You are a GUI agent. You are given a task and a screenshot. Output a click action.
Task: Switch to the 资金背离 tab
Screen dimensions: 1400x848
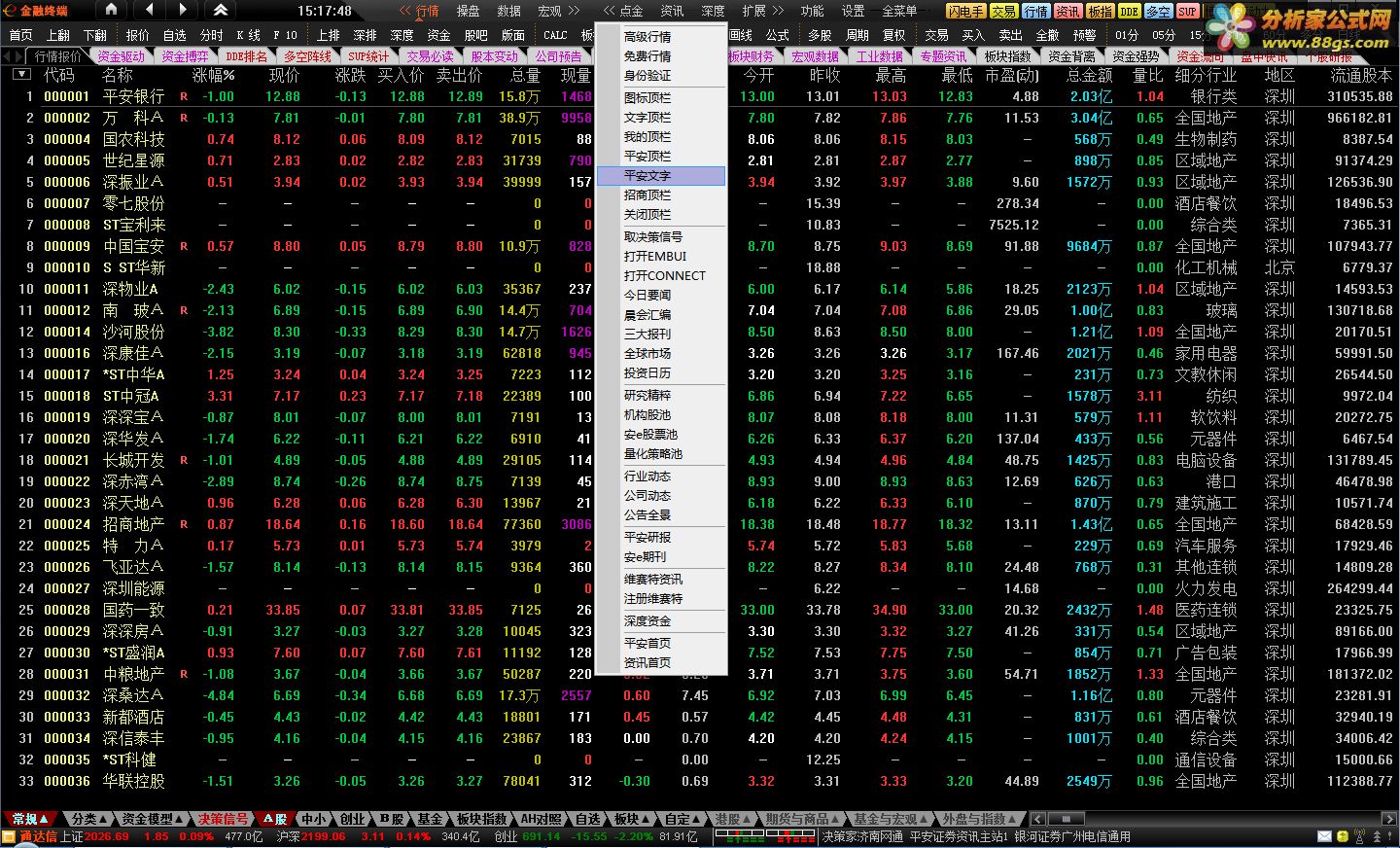(1072, 56)
